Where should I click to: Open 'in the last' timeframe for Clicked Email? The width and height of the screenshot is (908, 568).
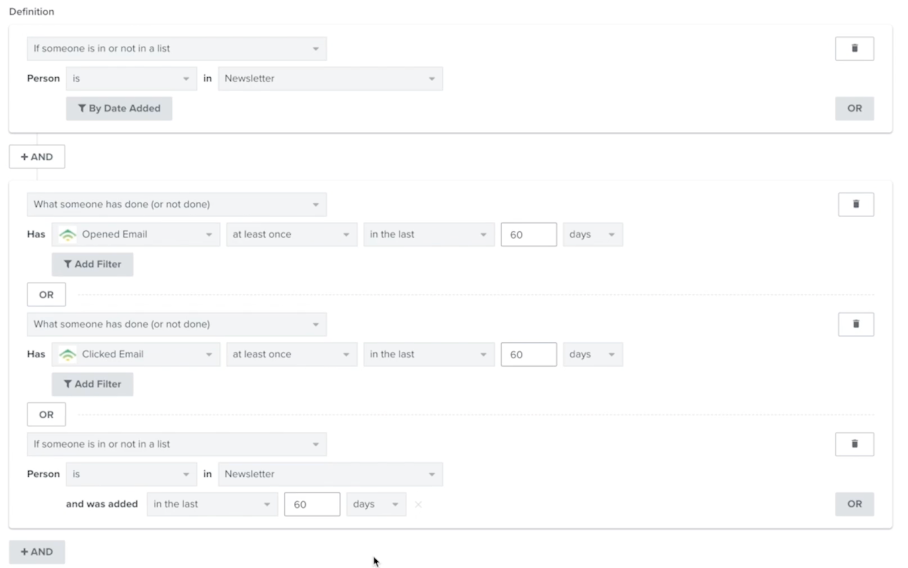coord(428,354)
